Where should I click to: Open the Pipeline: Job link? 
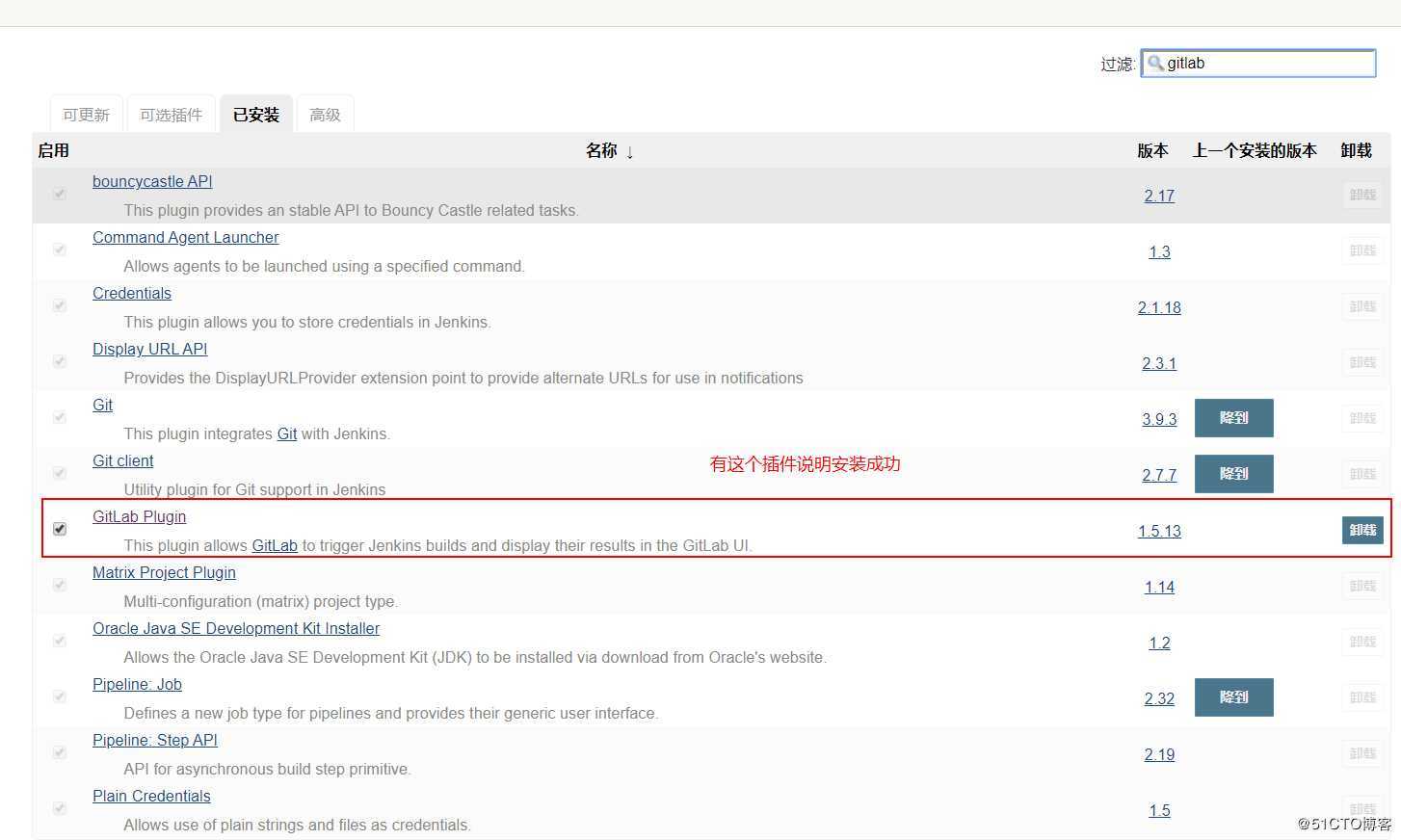click(138, 684)
